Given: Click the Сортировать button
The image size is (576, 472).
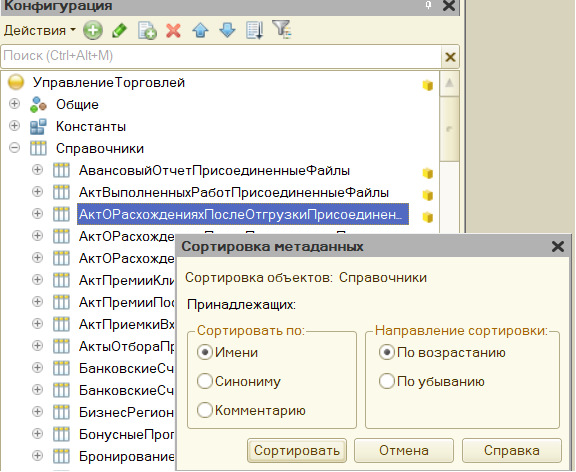Looking at the screenshot, I should coord(297,450).
